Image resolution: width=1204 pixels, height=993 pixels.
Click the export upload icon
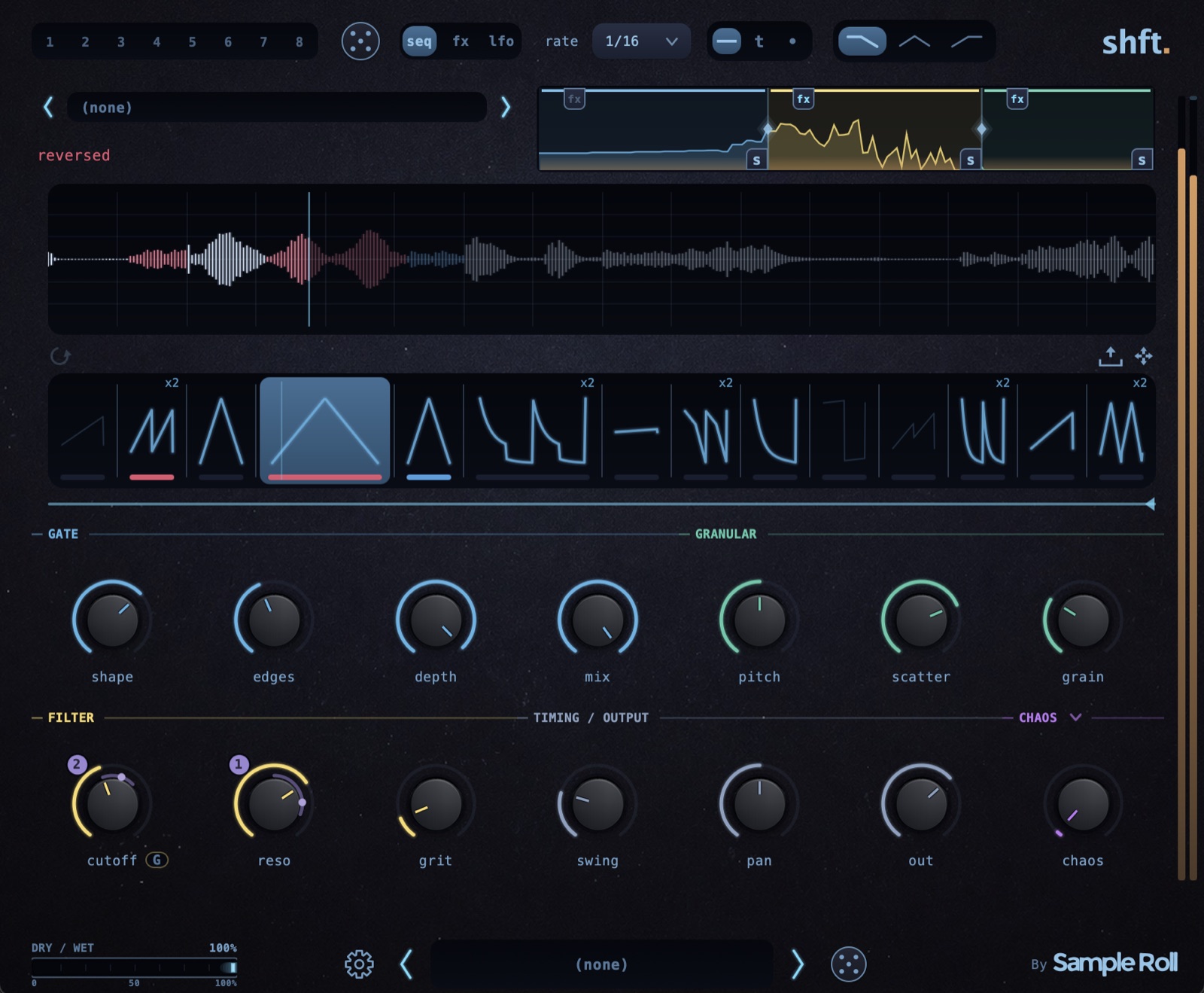[x=1110, y=356]
